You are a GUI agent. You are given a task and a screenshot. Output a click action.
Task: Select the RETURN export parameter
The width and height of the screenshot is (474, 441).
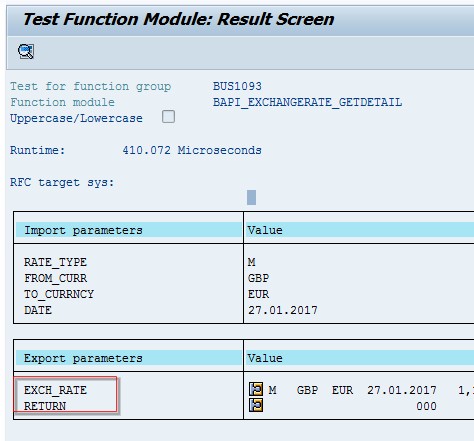click(45, 406)
